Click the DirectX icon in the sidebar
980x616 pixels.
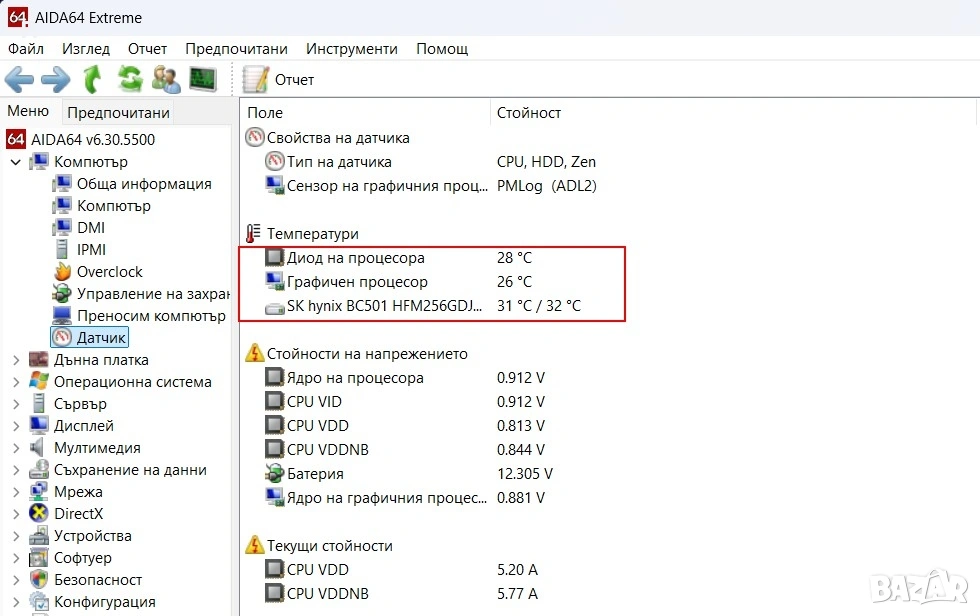point(39,514)
